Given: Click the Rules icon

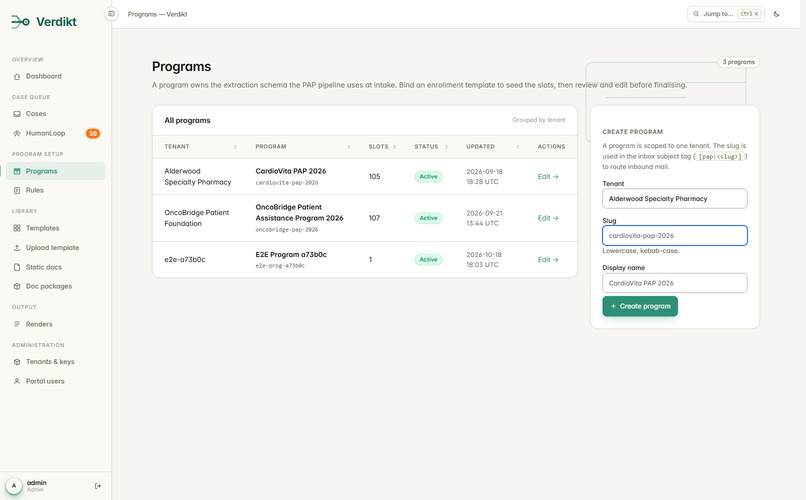Looking at the screenshot, I should pyautogui.click(x=17, y=191).
